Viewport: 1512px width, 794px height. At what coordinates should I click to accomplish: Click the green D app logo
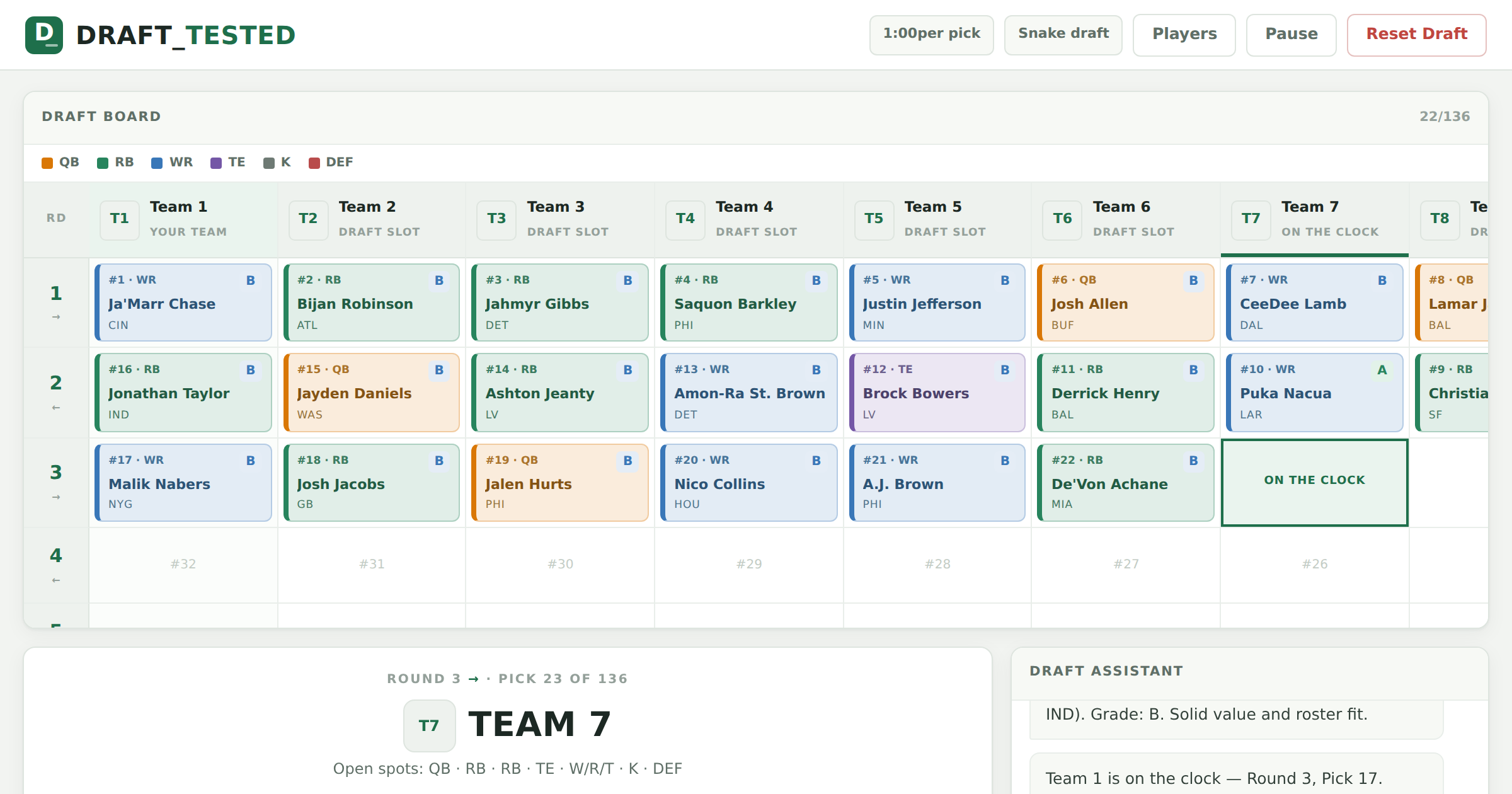point(44,35)
